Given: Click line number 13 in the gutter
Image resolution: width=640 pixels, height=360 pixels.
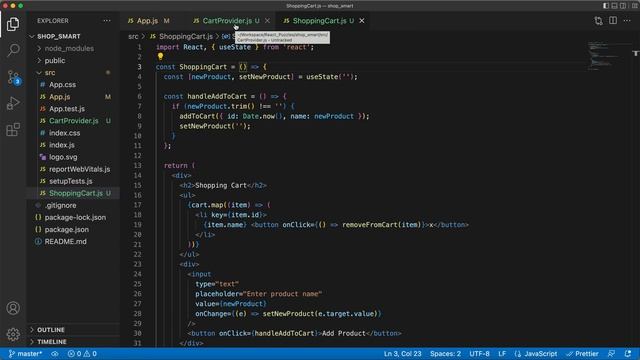Looking at the screenshot, I should pos(138,165).
